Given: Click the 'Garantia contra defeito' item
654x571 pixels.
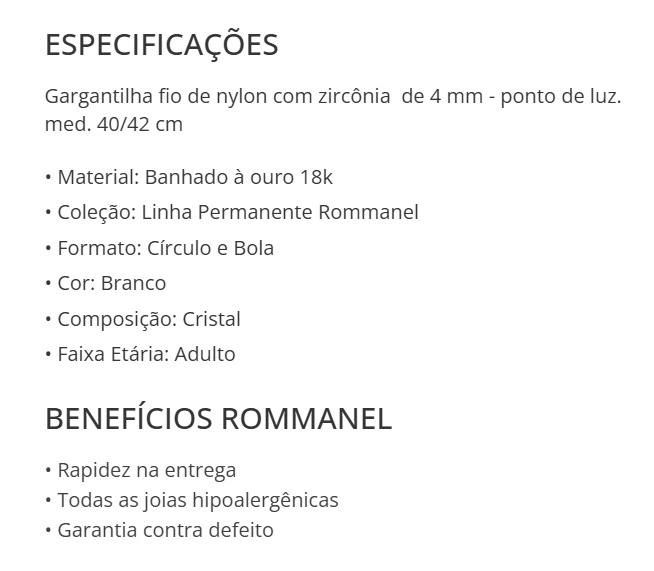Looking at the screenshot, I should 165,530.
